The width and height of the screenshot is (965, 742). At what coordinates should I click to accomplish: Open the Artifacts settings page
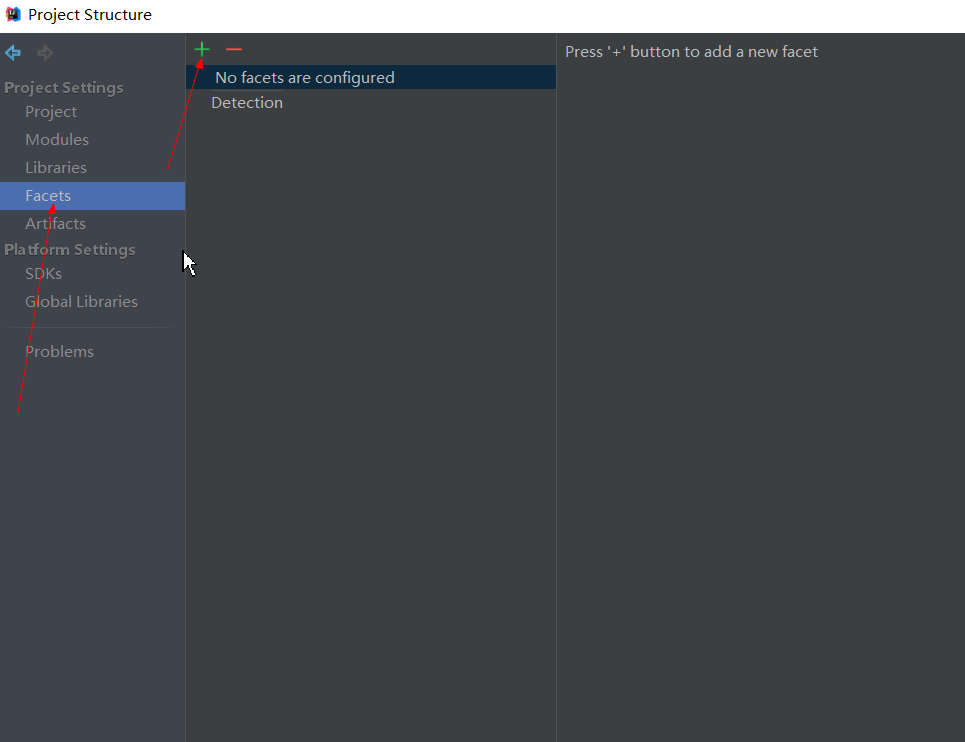pos(55,224)
